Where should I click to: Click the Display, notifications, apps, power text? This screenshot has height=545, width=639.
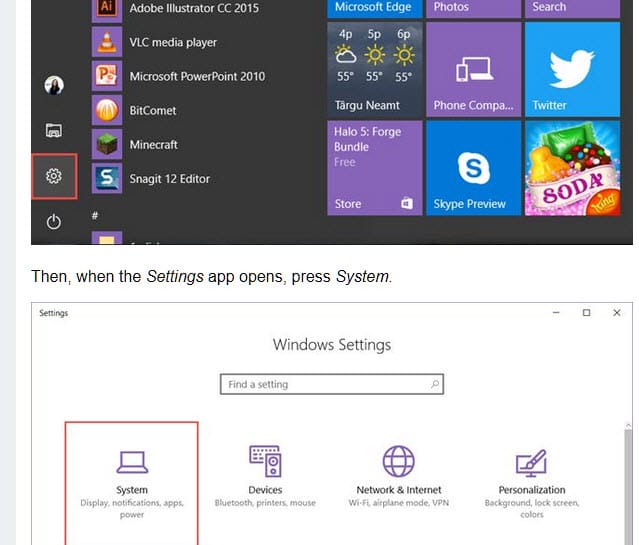[132, 508]
